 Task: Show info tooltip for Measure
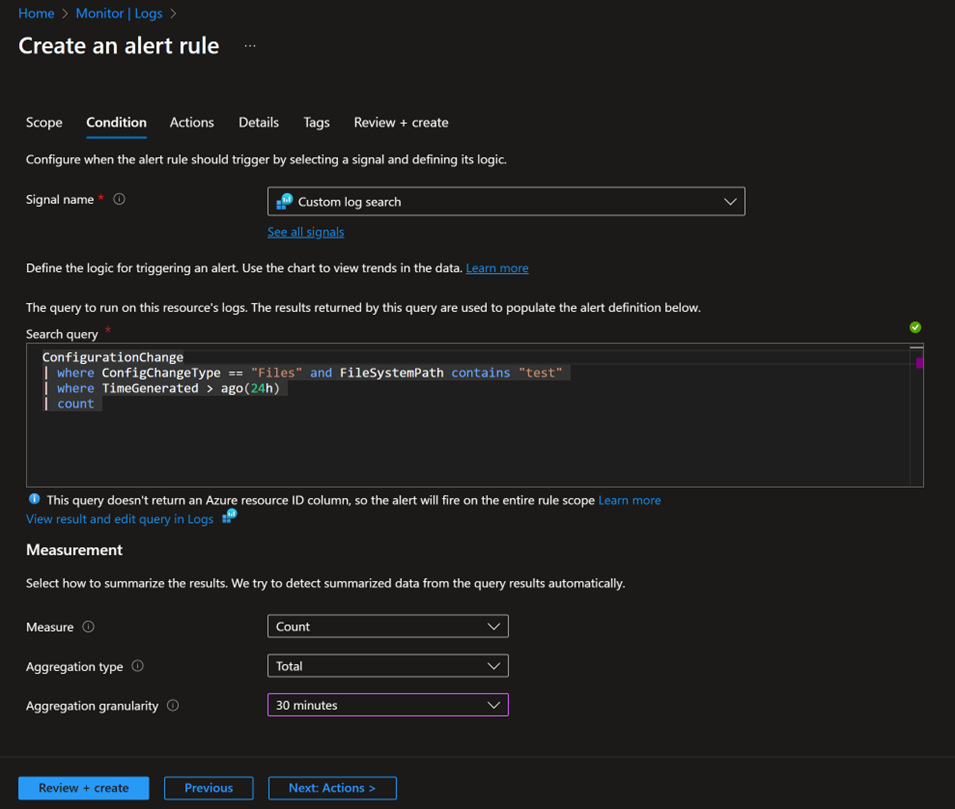pos(88,627)
